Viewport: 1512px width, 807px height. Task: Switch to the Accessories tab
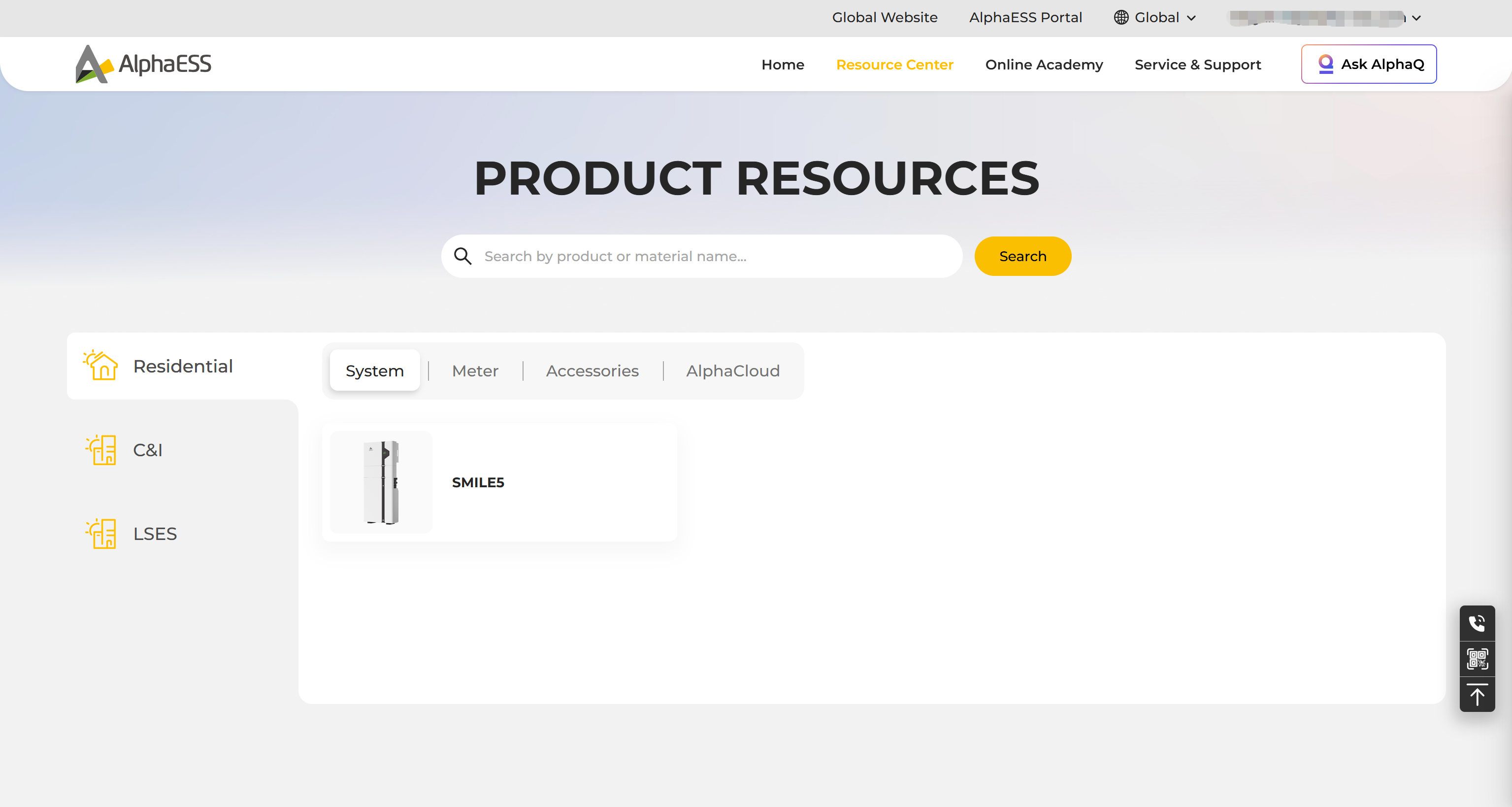592,370
